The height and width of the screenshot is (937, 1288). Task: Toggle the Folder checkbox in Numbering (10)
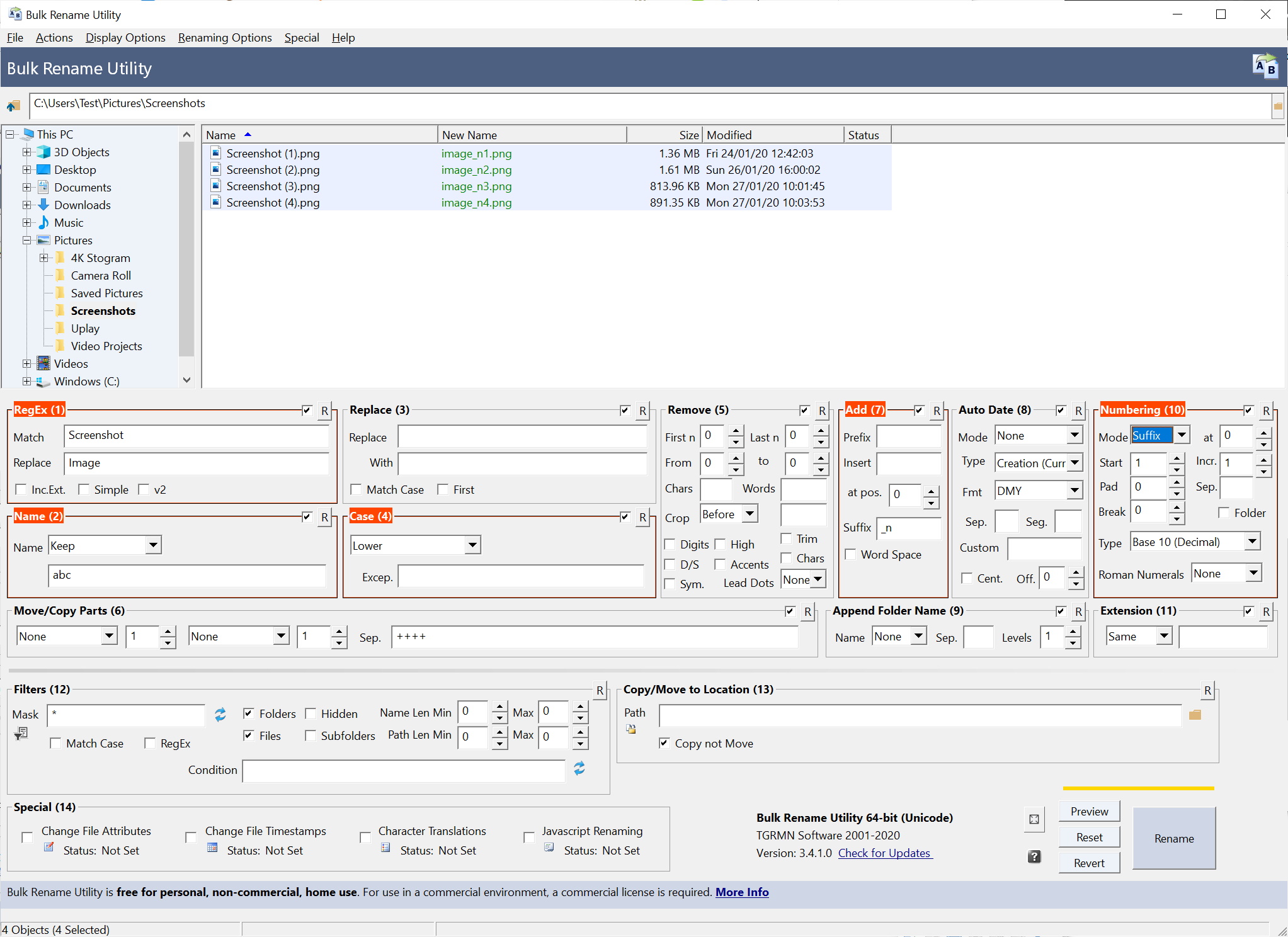pyautogui.click(x=1223, y=515)
